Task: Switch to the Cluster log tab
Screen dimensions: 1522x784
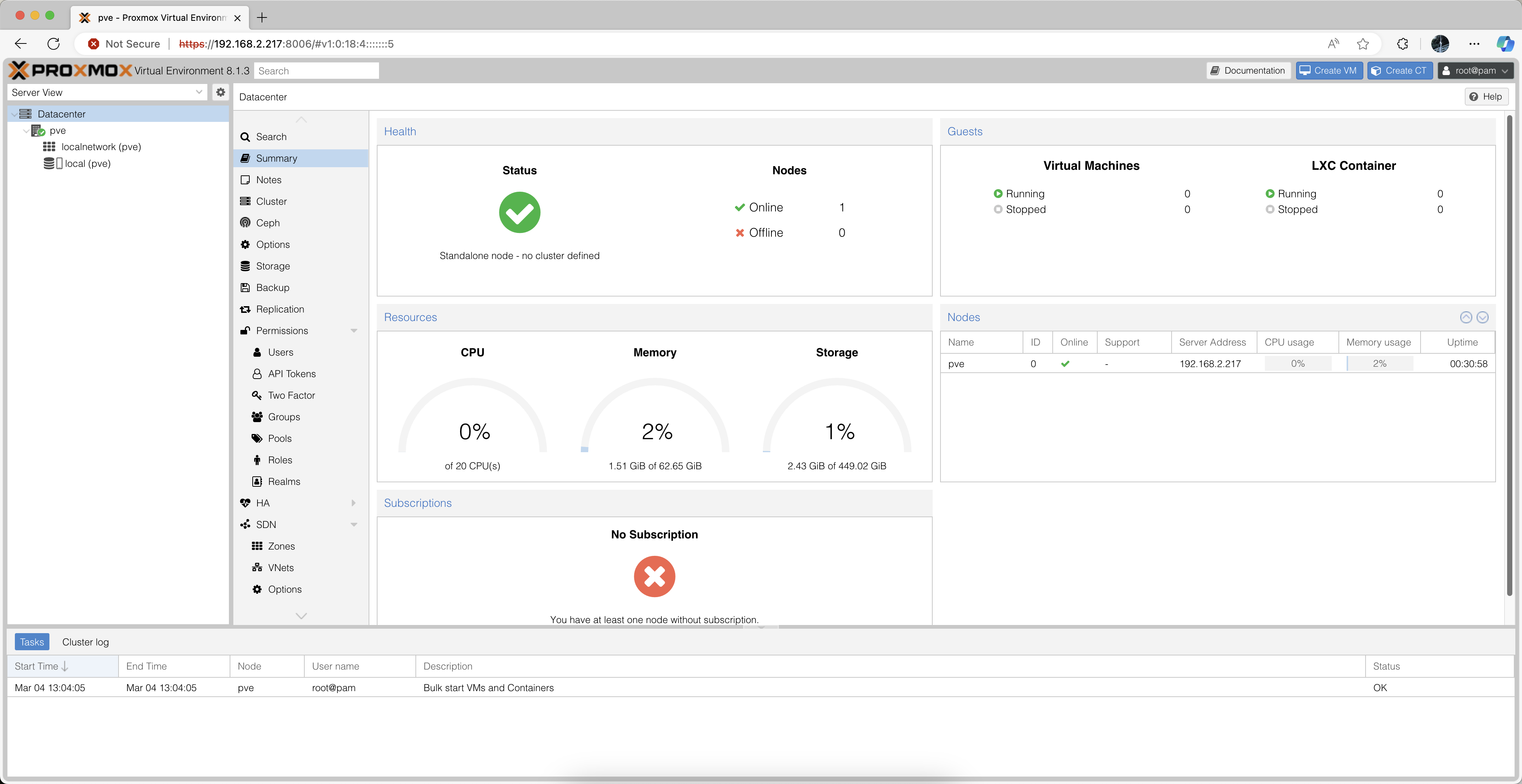Action: pos(85,642)
